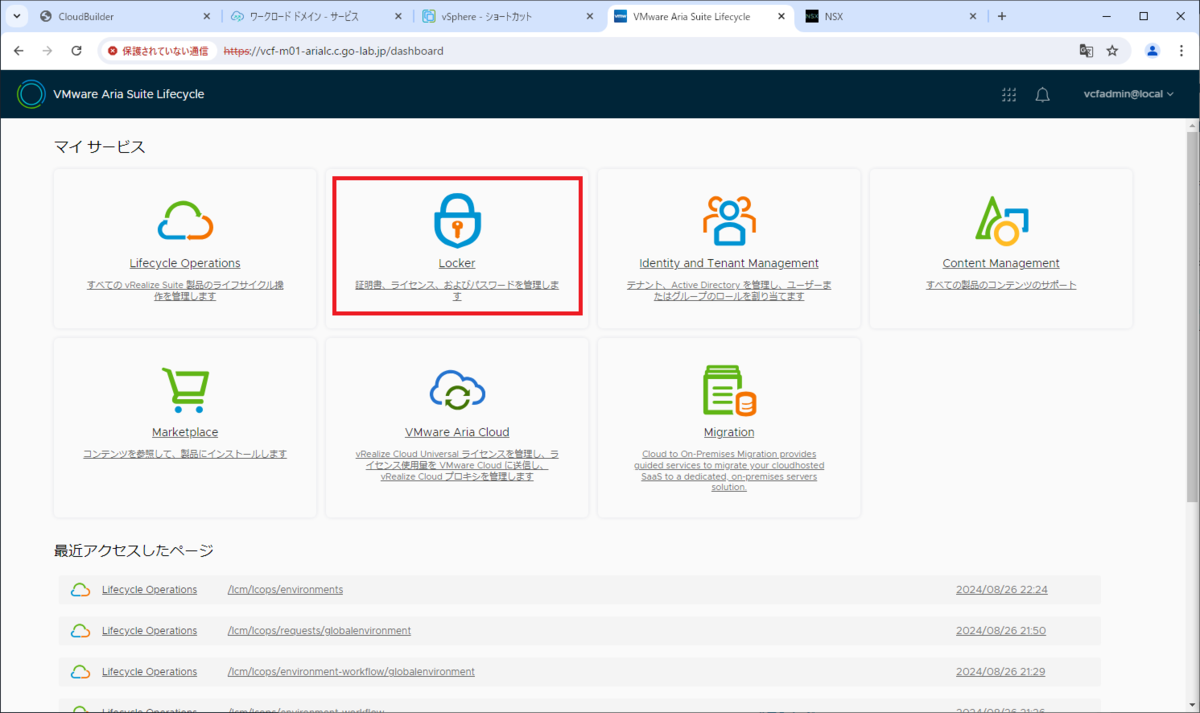Reload the current page

(76, 50)
